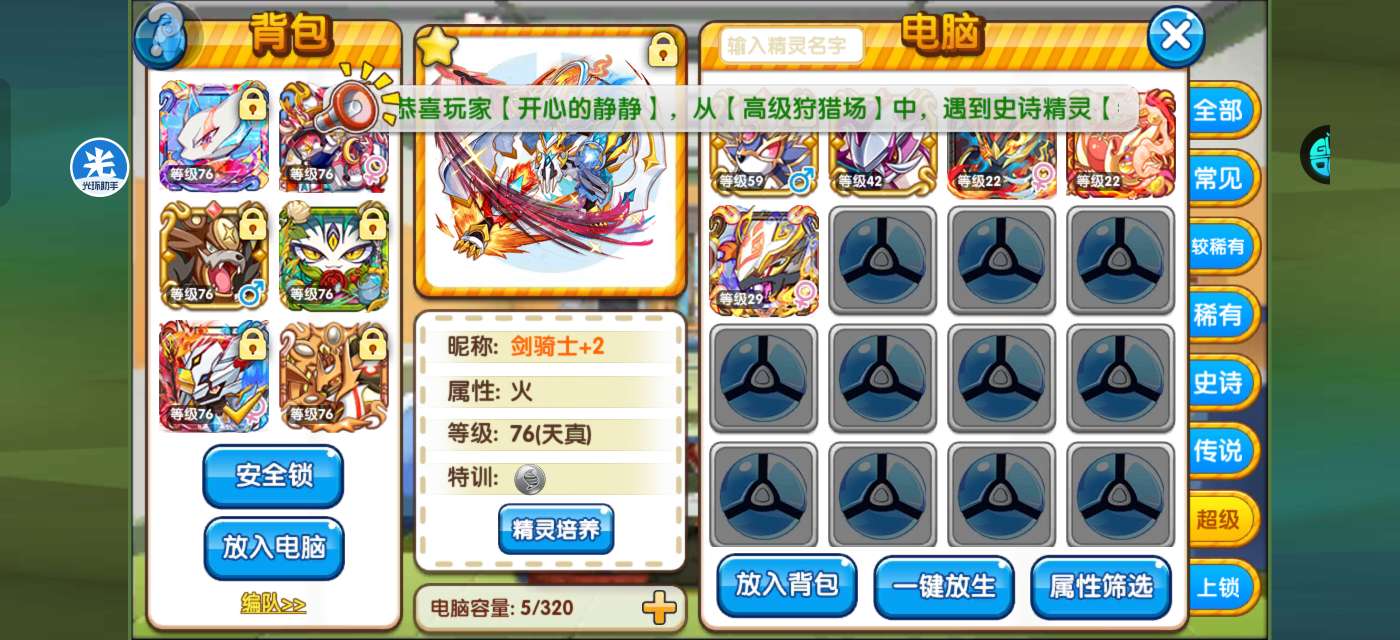Toggle the lock on the first backpack sprite

point(251,103)
